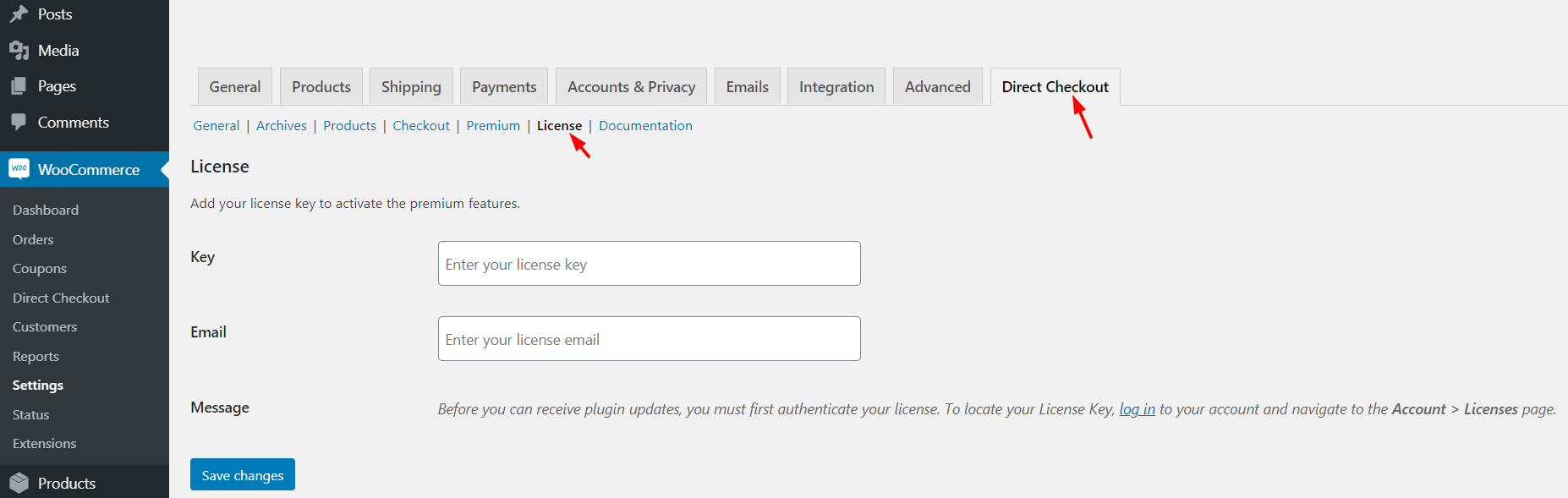Click the log in link in message

coord(1137,409)
